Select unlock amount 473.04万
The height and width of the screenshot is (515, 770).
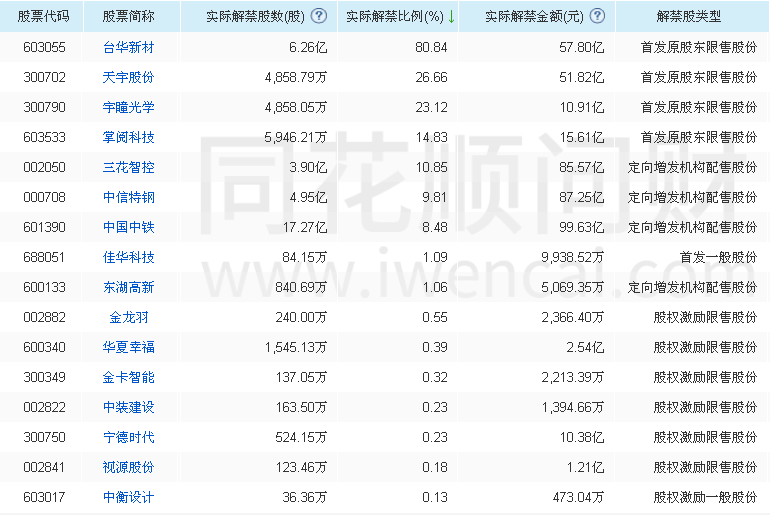click(x=578, y=497)
